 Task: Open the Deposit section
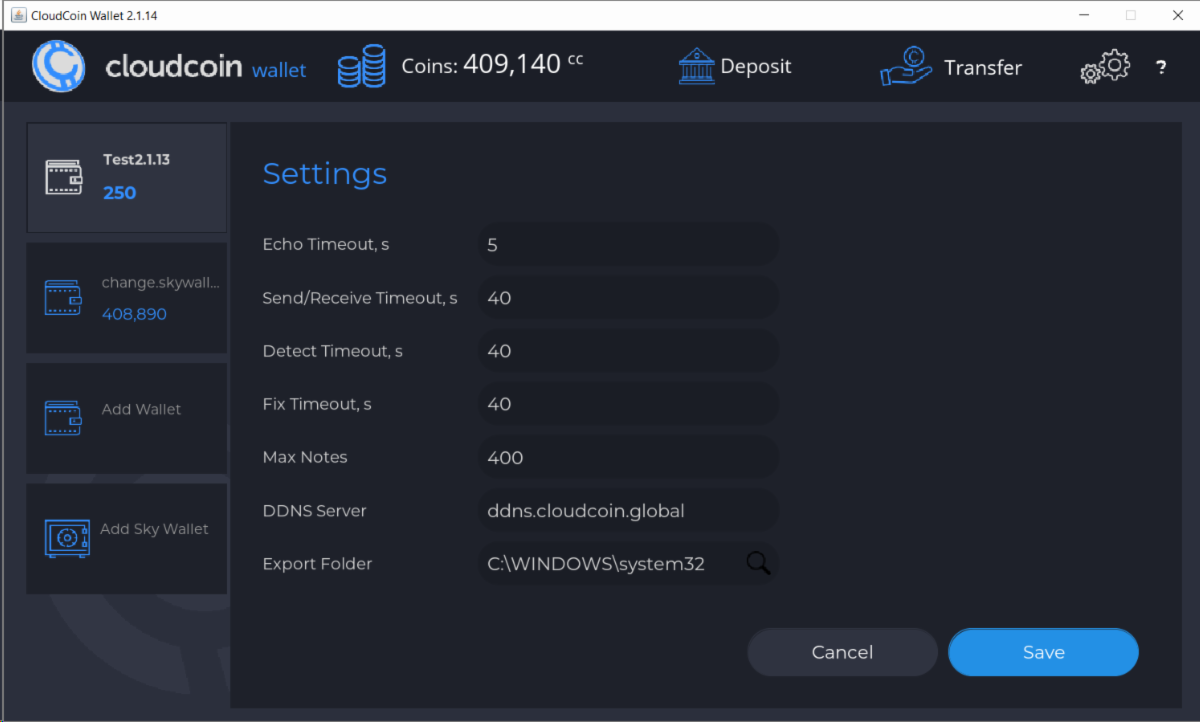point(735,67)
